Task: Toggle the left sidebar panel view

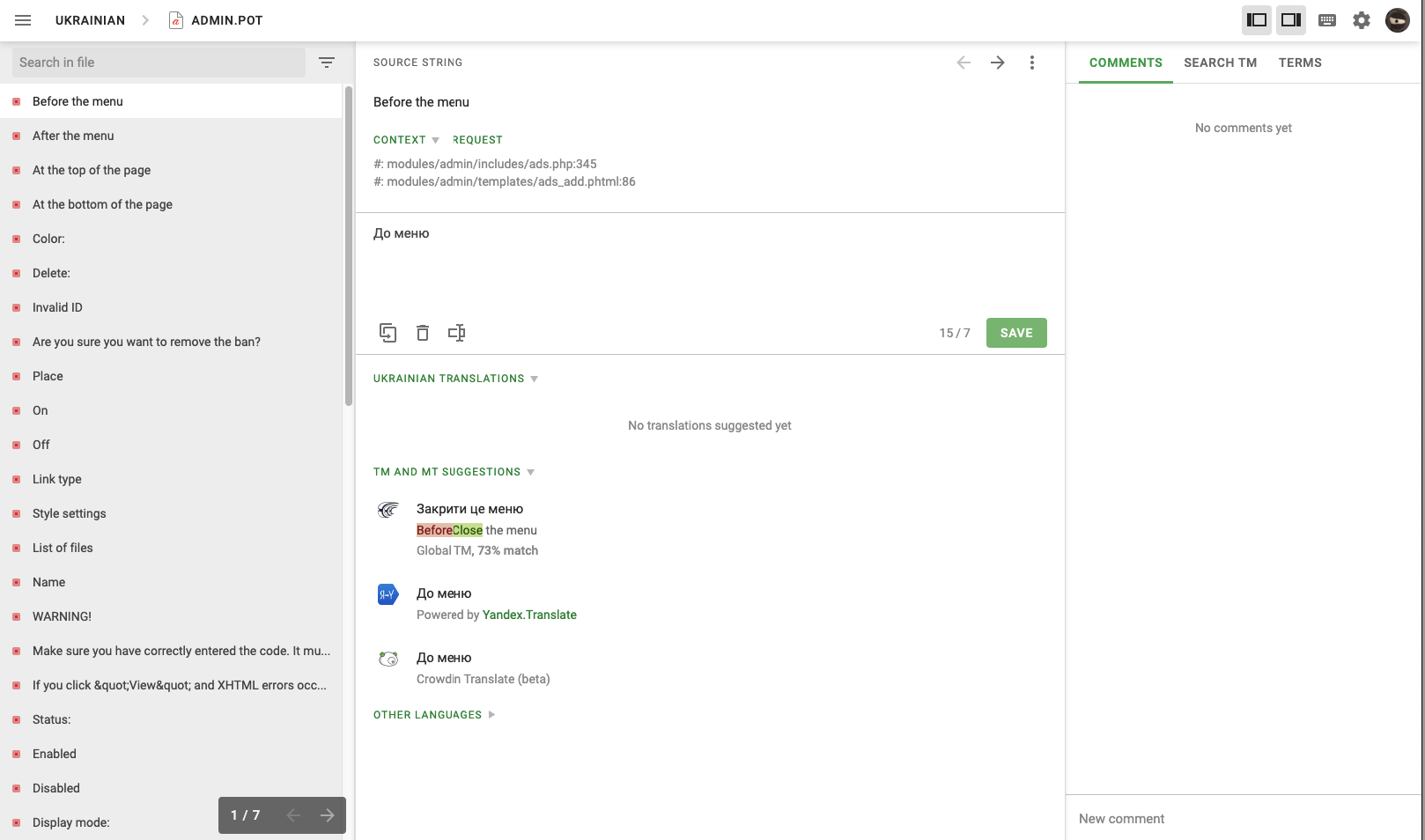Action: [x=1257, y=20]
